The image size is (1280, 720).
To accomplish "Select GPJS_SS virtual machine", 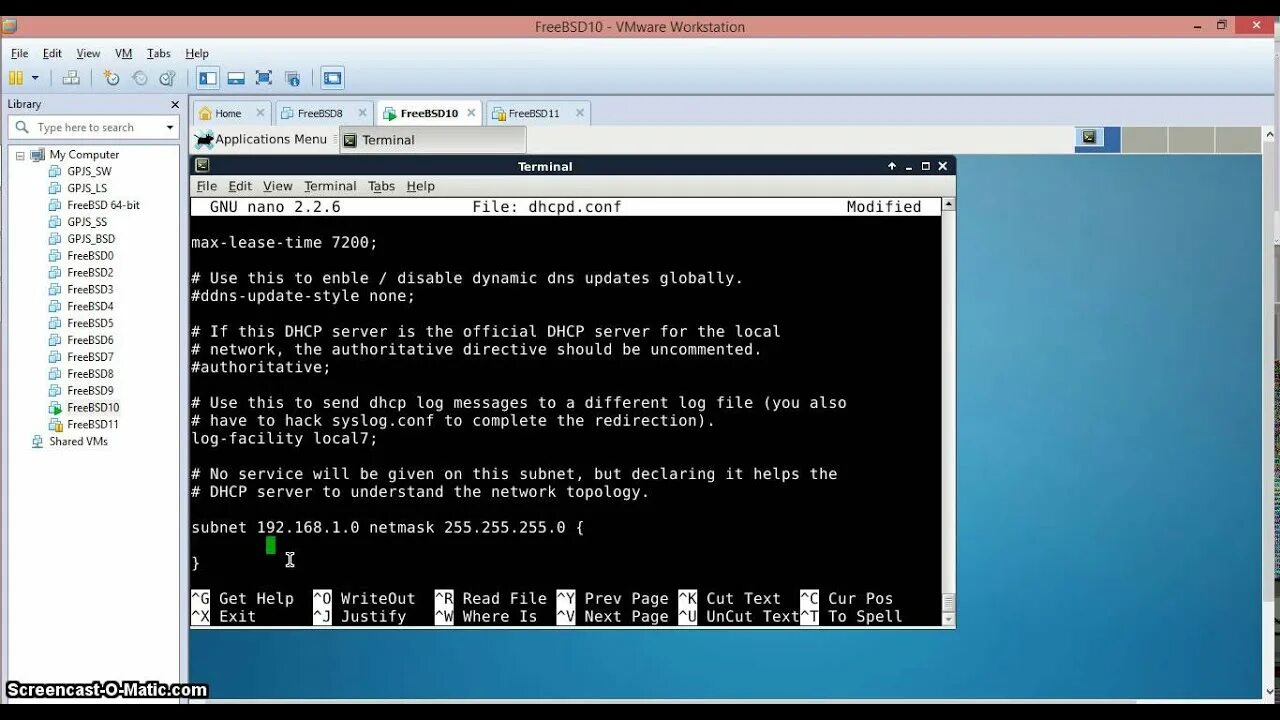I will pyautogui.click(x=87, y=222).
